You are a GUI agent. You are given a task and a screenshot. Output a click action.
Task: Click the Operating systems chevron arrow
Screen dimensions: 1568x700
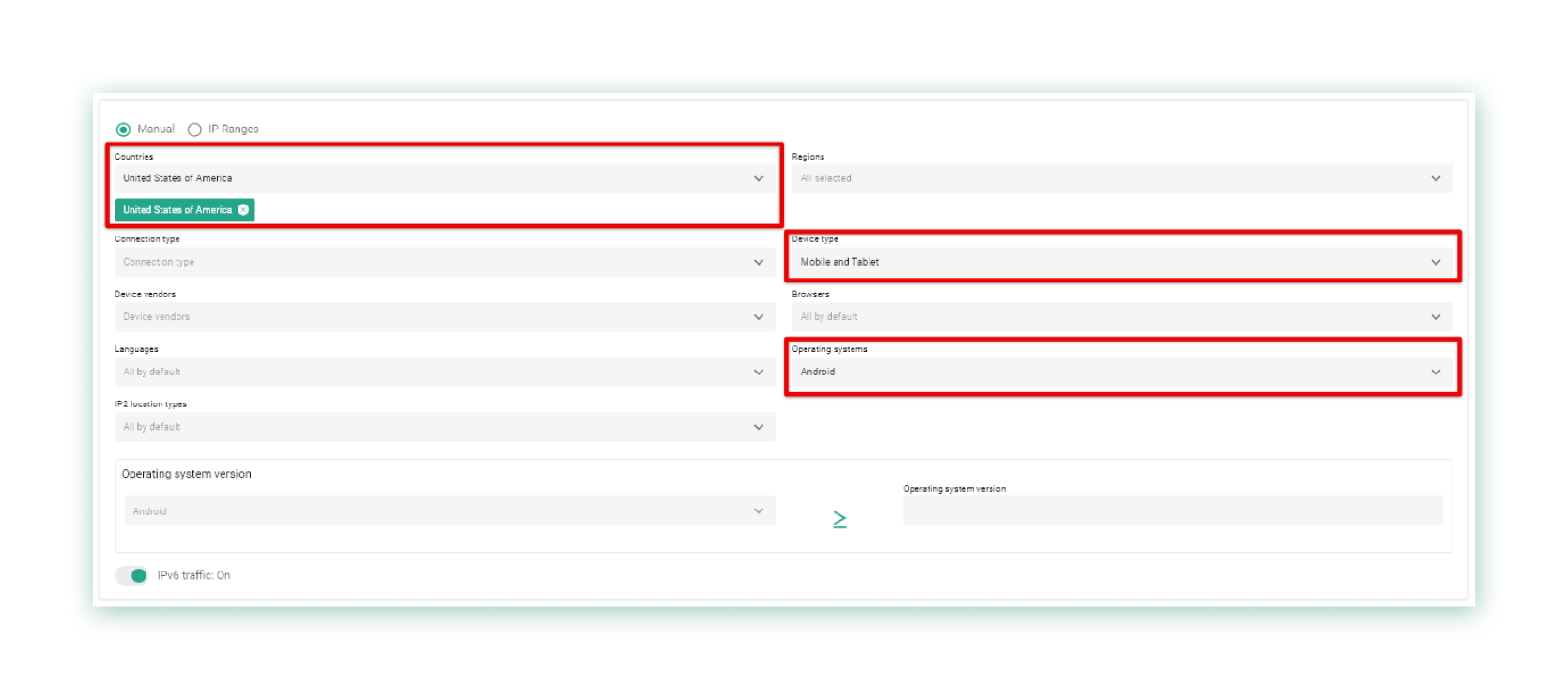tap(1436, 372)
